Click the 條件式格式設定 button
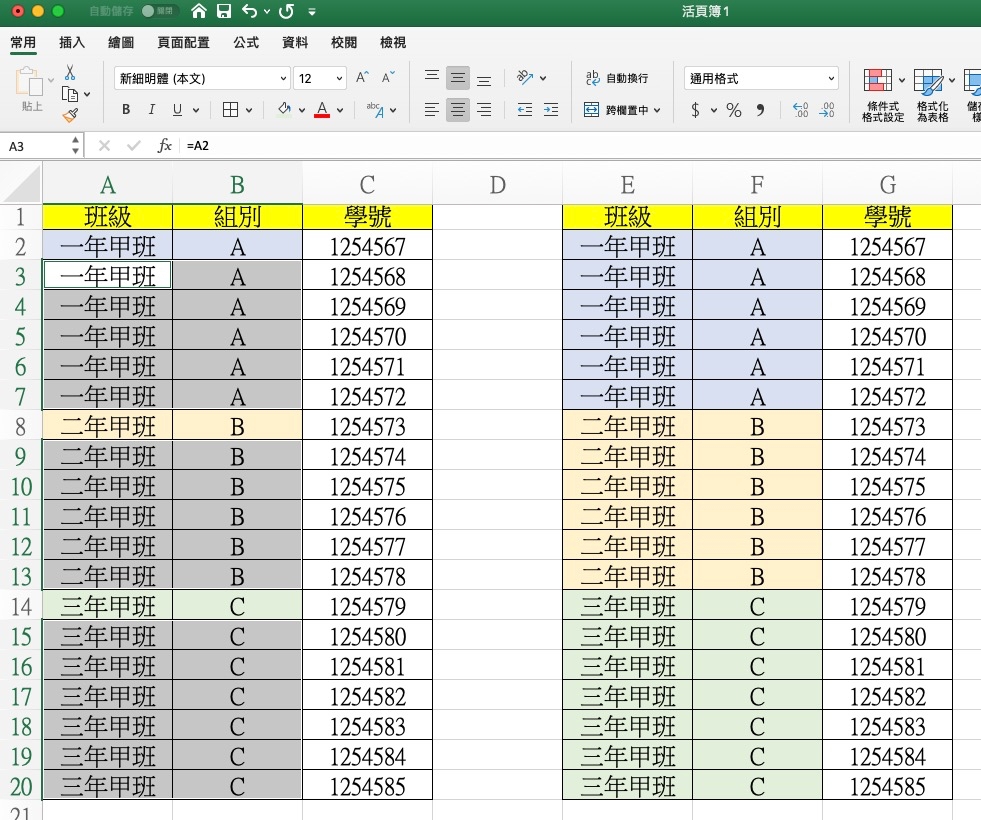 coord(882,95)
